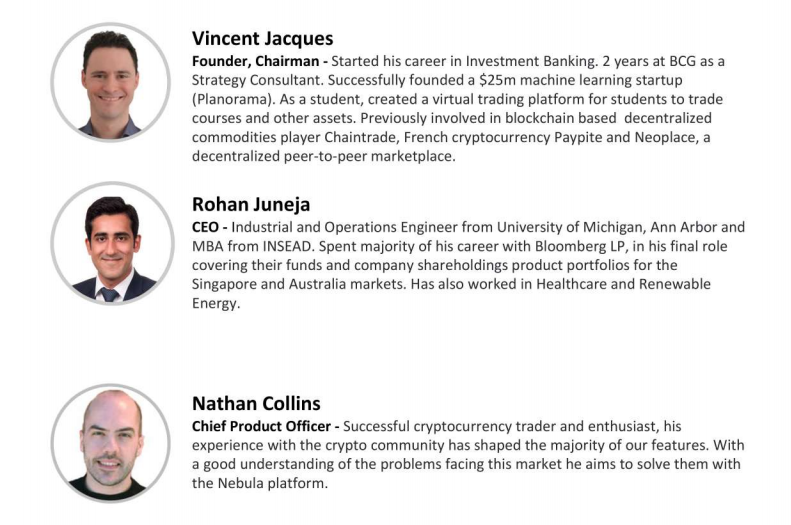Screen dimensions: 791x525
Task: Click 'Chaintrade' in Vincent's bio
Action: pos(360,137)
